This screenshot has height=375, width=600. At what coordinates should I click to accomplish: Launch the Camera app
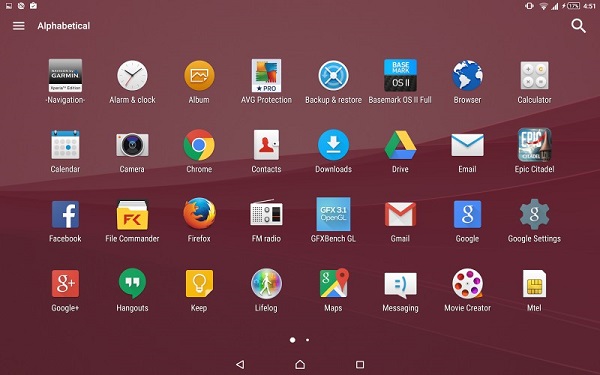point(132,145)
